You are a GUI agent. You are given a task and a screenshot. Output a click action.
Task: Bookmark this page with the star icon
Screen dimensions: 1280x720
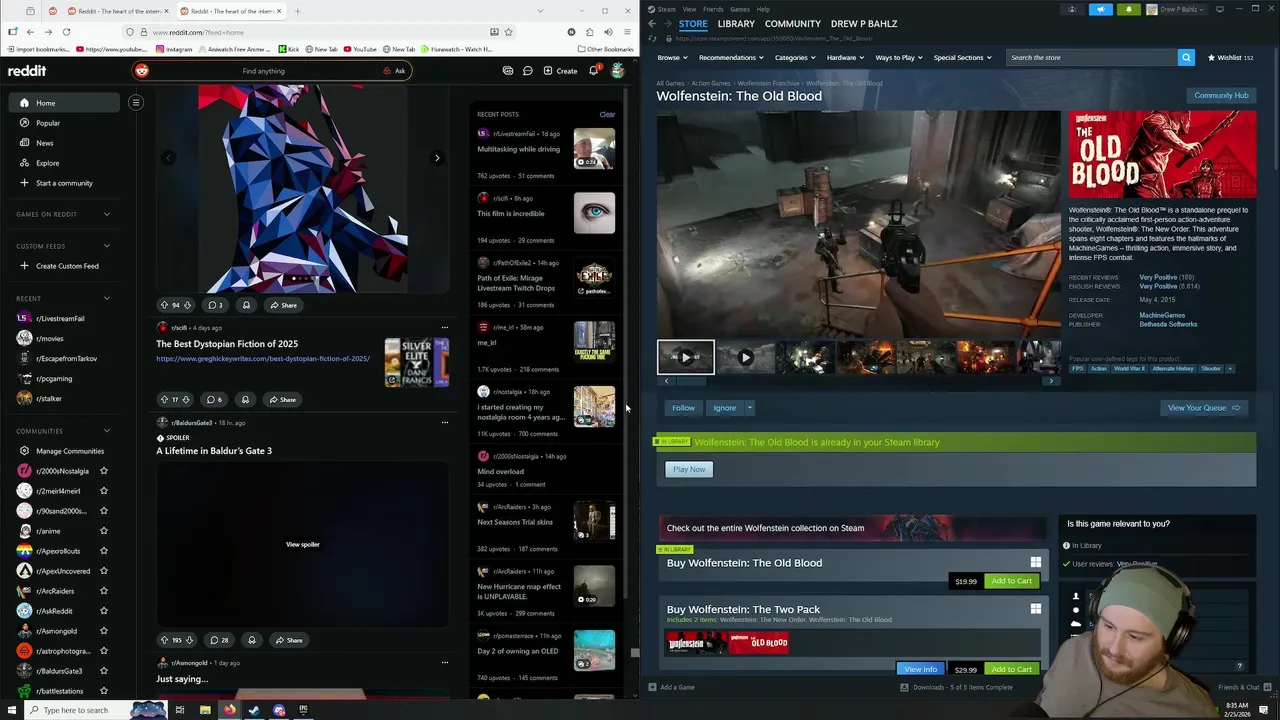point(508,32)
